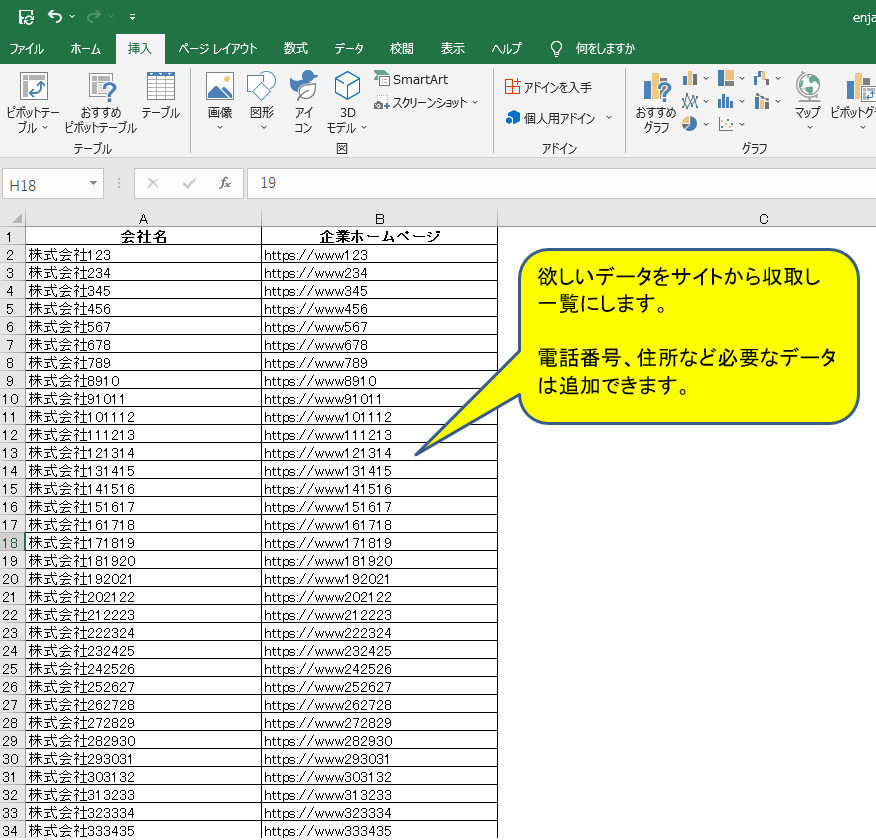Open the Name Box dropdown arrow
This screenshot has width=876, height=840.
(x=93, y=183)
